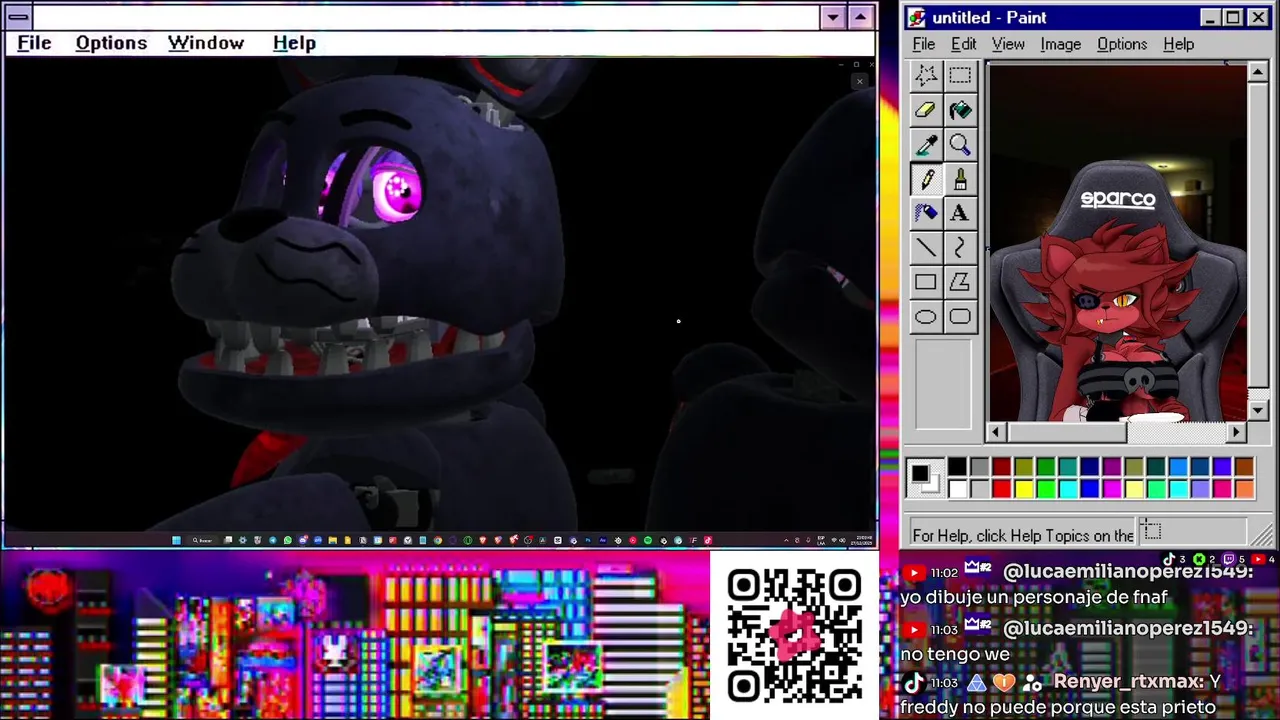This screenshot has width=1280, height=720.
Task: Select the Magnifier tool in Paint
Action: coord(960,146)
